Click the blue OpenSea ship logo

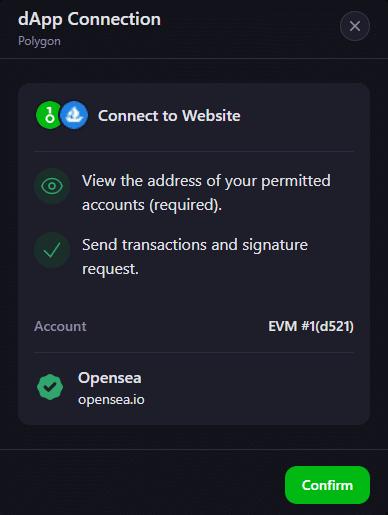click(x=74, y=115)
